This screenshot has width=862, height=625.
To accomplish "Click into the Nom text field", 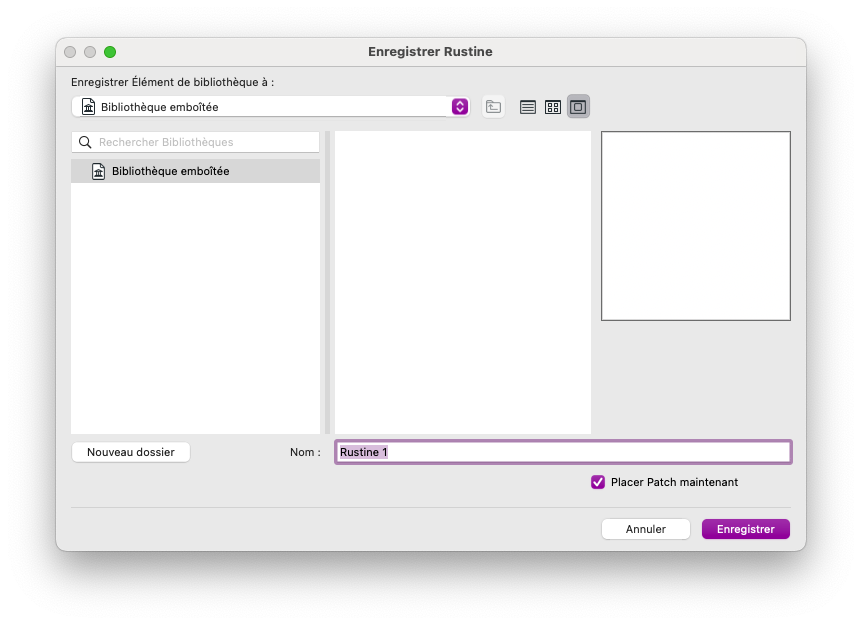I will click(563, 452).
